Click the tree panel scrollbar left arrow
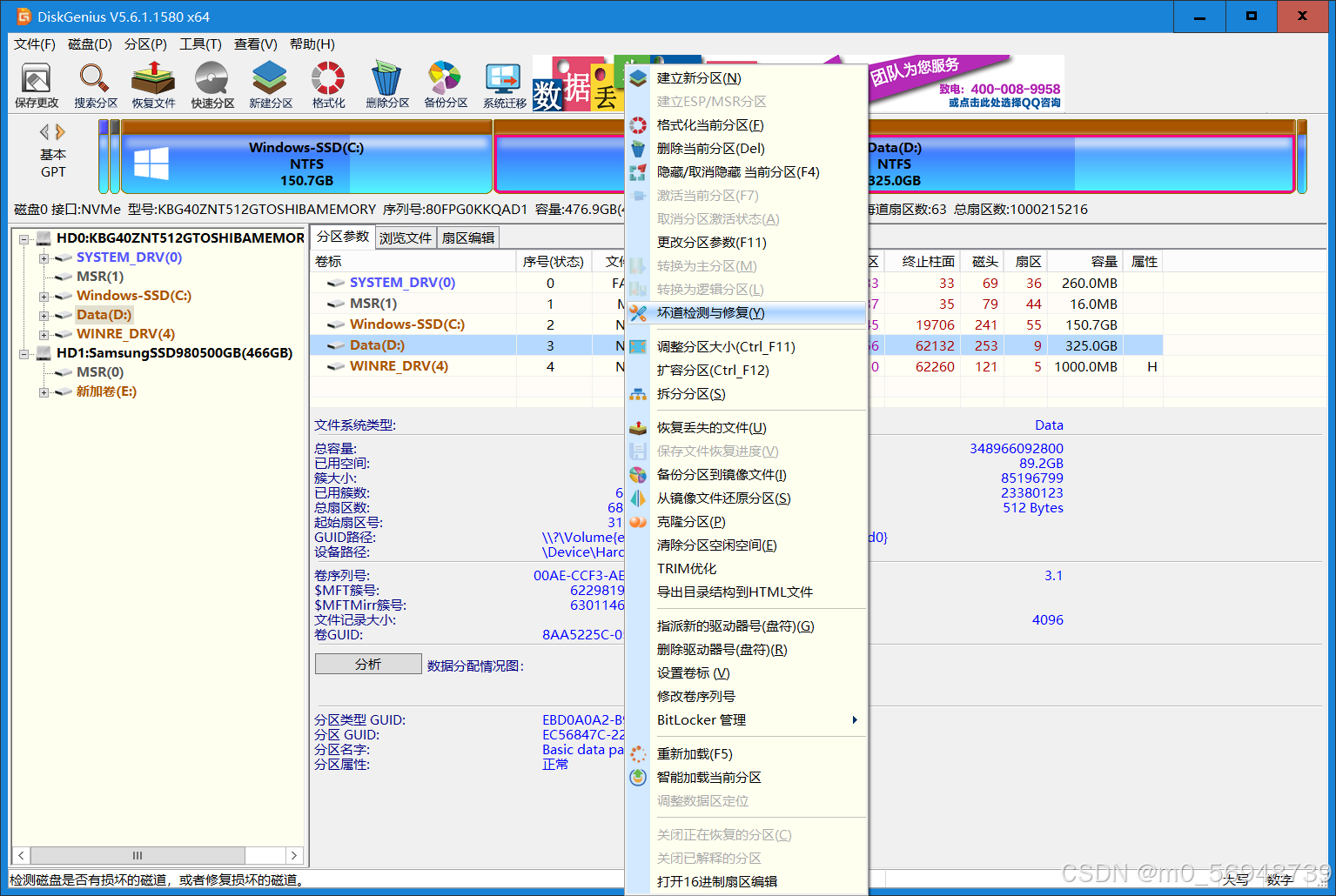 pos(22,856)
